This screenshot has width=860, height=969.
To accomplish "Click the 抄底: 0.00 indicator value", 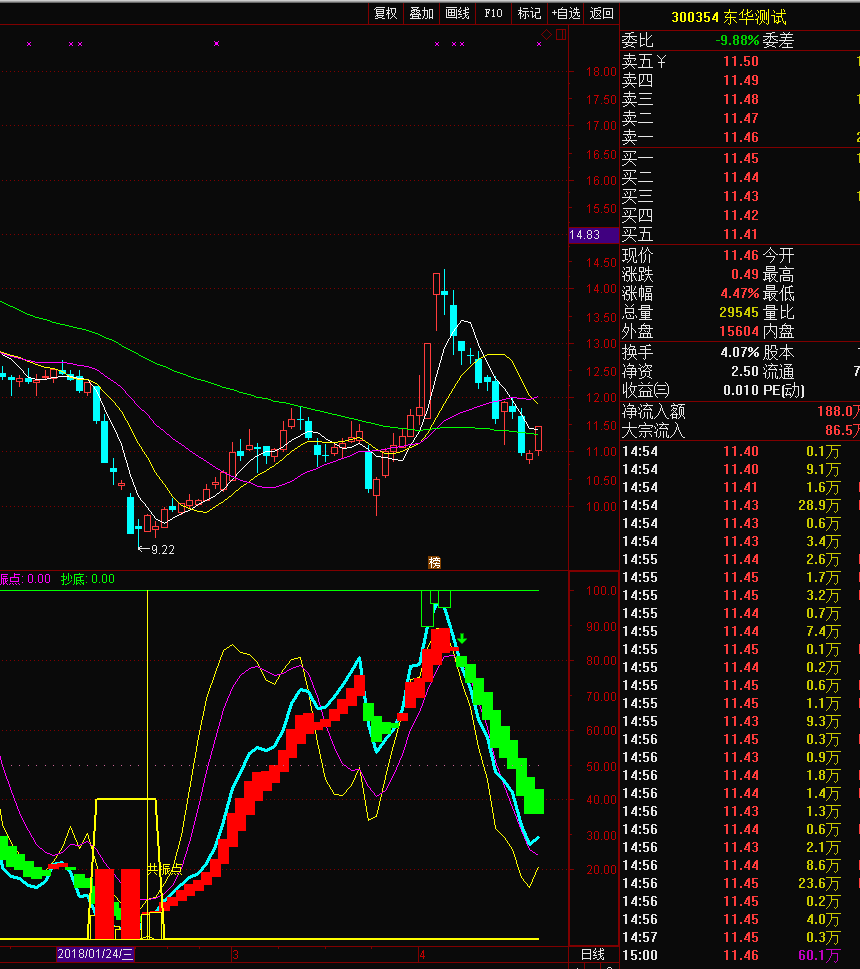I will click(88, 579).
